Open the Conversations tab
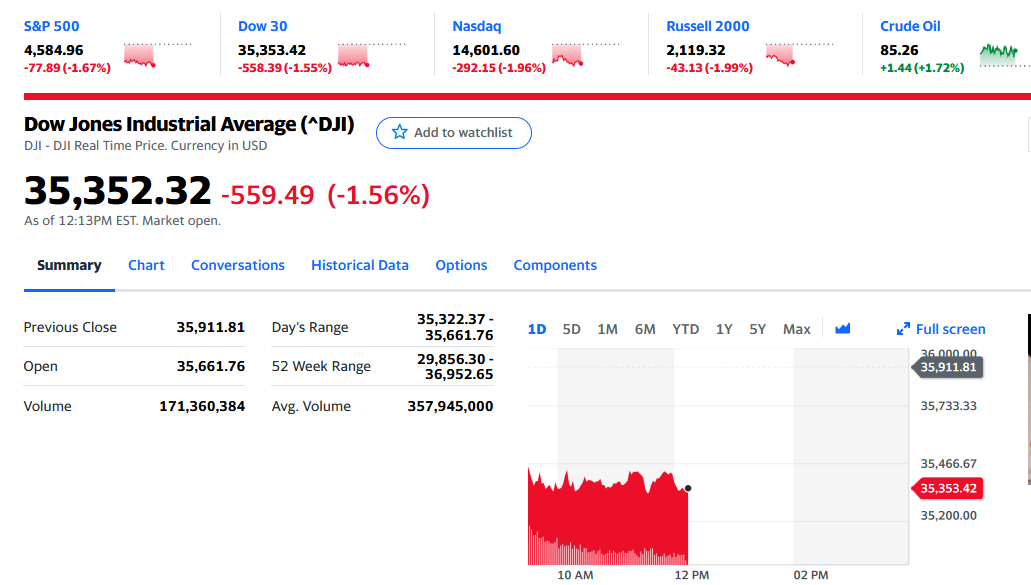Image resolution: width=1031 pixels, height=585 pixels. [237, 265]
